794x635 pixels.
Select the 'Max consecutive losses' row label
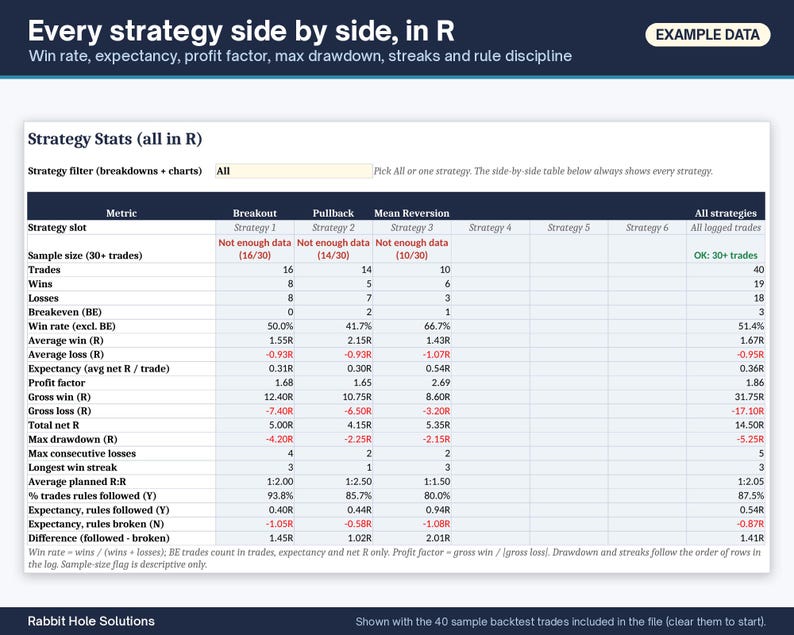point(82,454)
